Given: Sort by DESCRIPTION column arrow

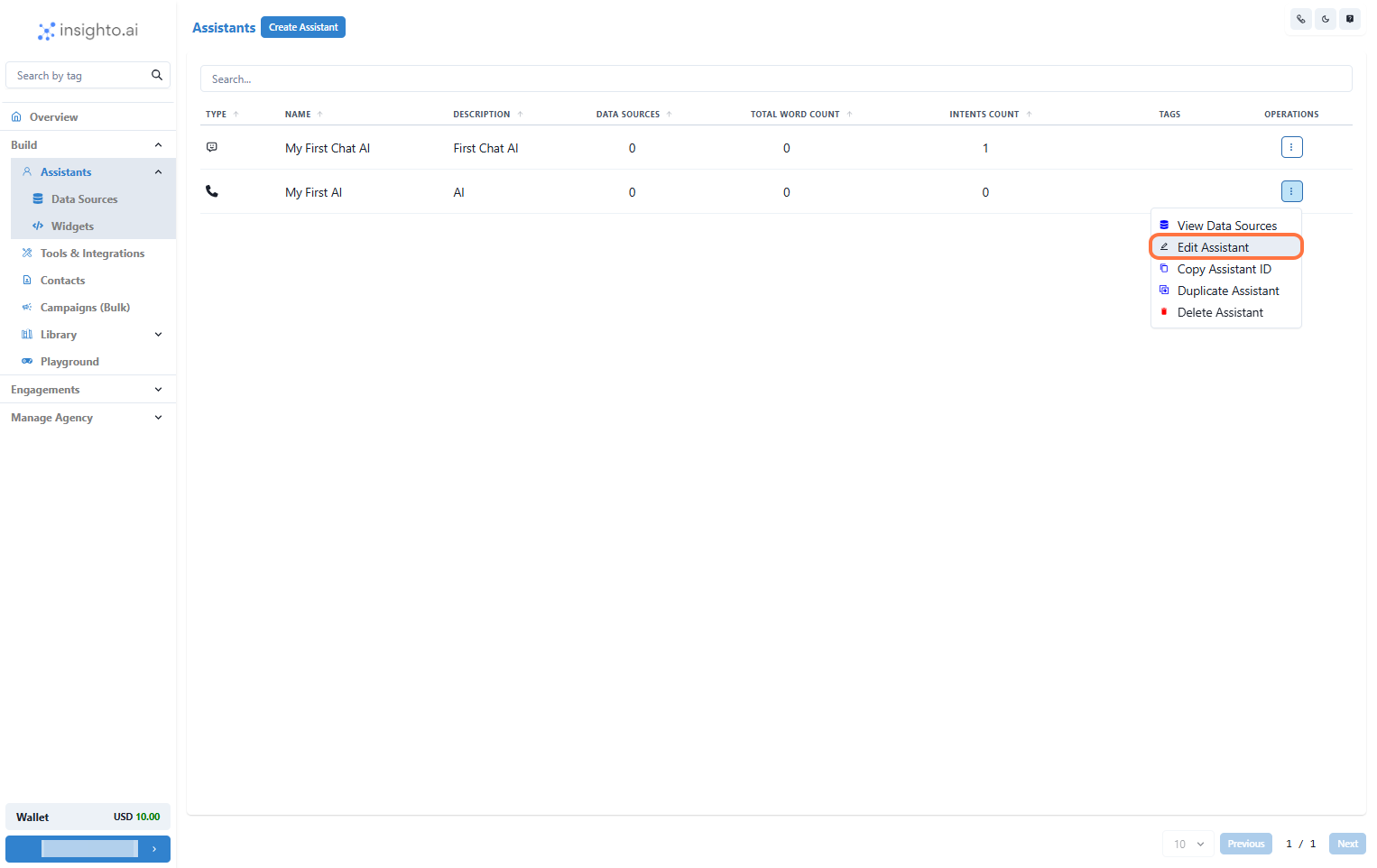Looking at the screenshot, I should pos(521,114).
